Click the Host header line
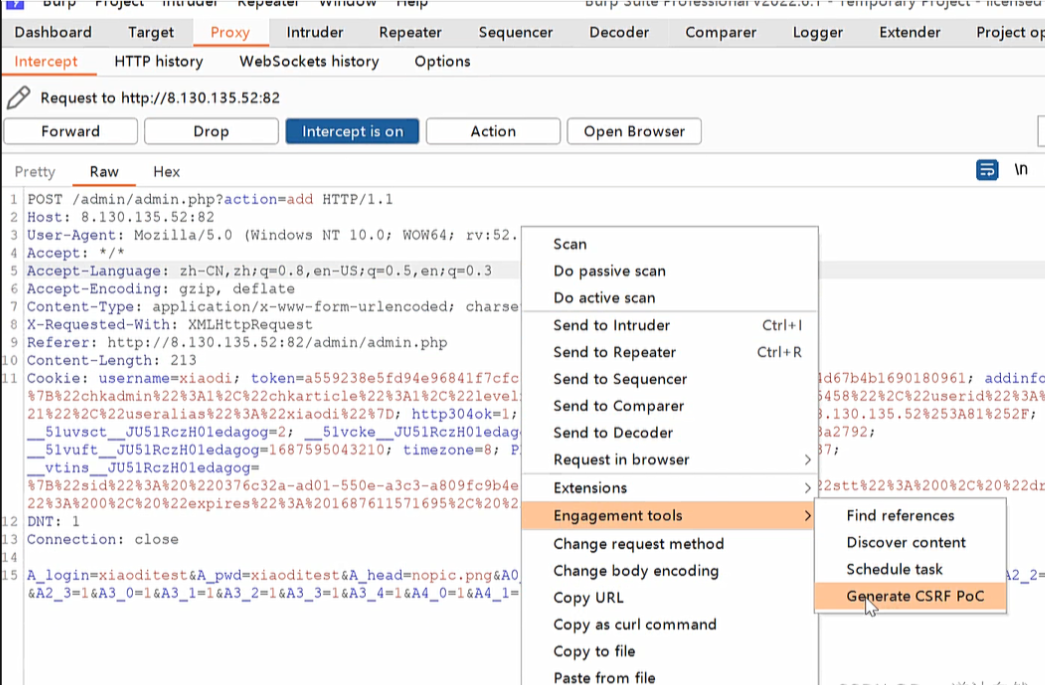Screen dimensions: 1045x685 click(x=121, y=217)
